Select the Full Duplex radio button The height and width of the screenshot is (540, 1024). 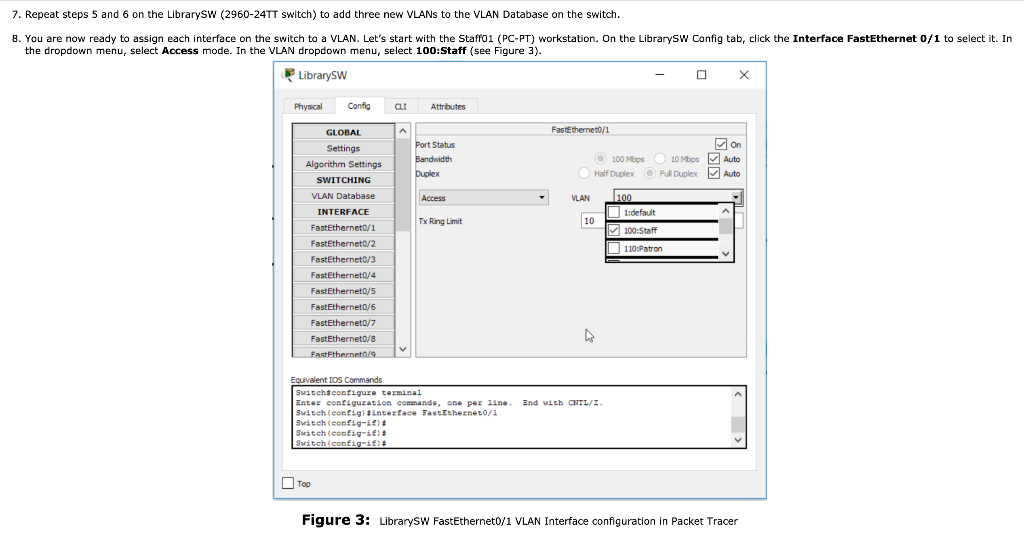pos(649,174)
